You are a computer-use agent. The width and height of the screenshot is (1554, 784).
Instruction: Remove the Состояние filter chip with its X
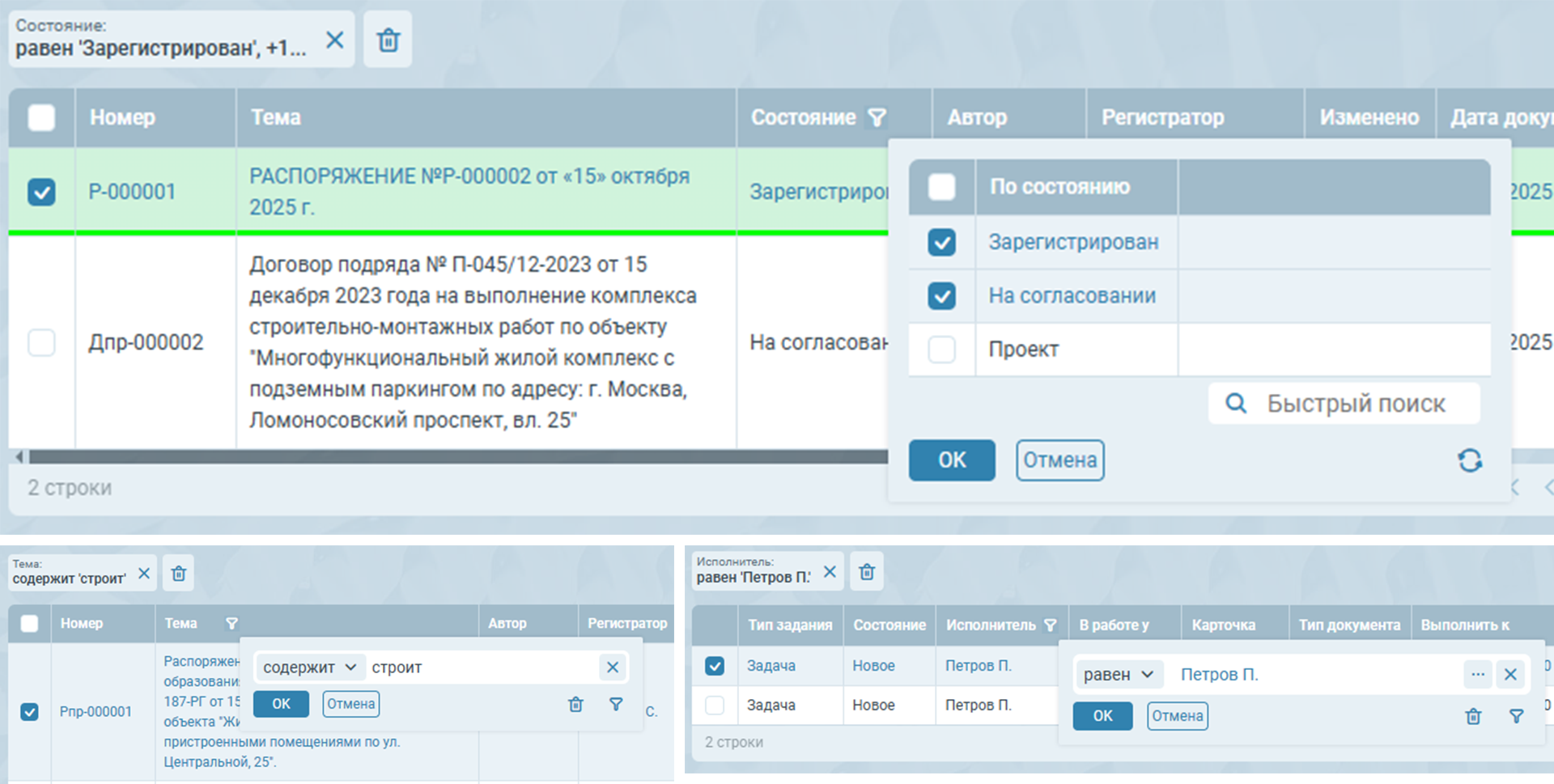coord(334,40)
